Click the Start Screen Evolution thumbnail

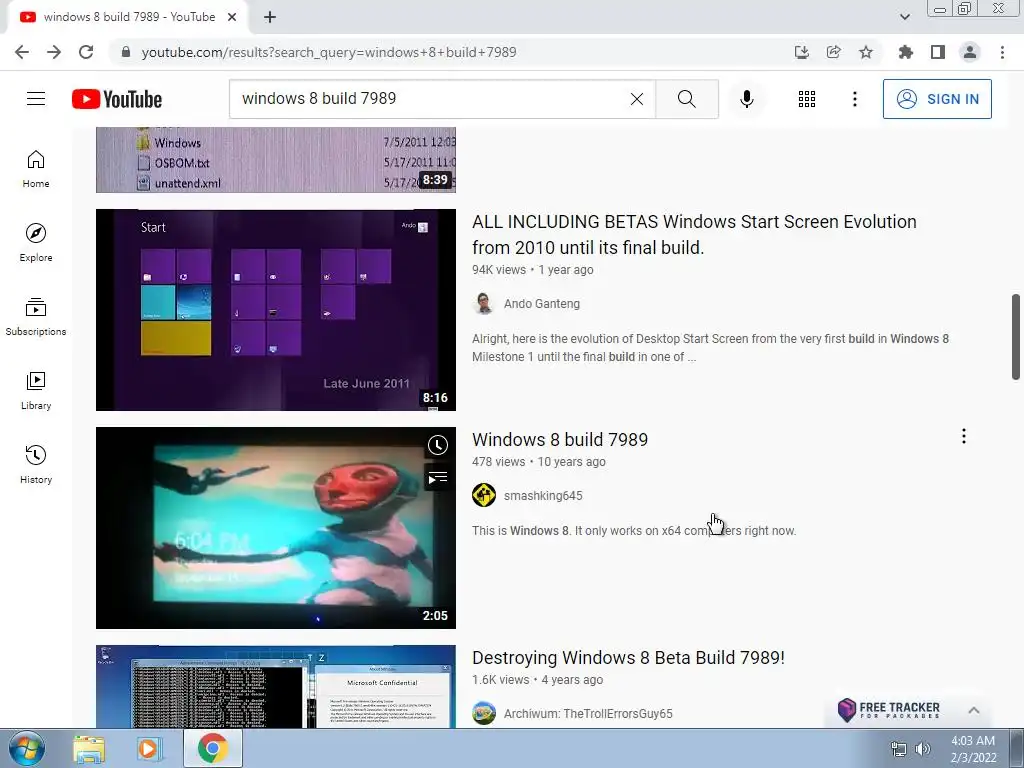click(x=276, y=310)
